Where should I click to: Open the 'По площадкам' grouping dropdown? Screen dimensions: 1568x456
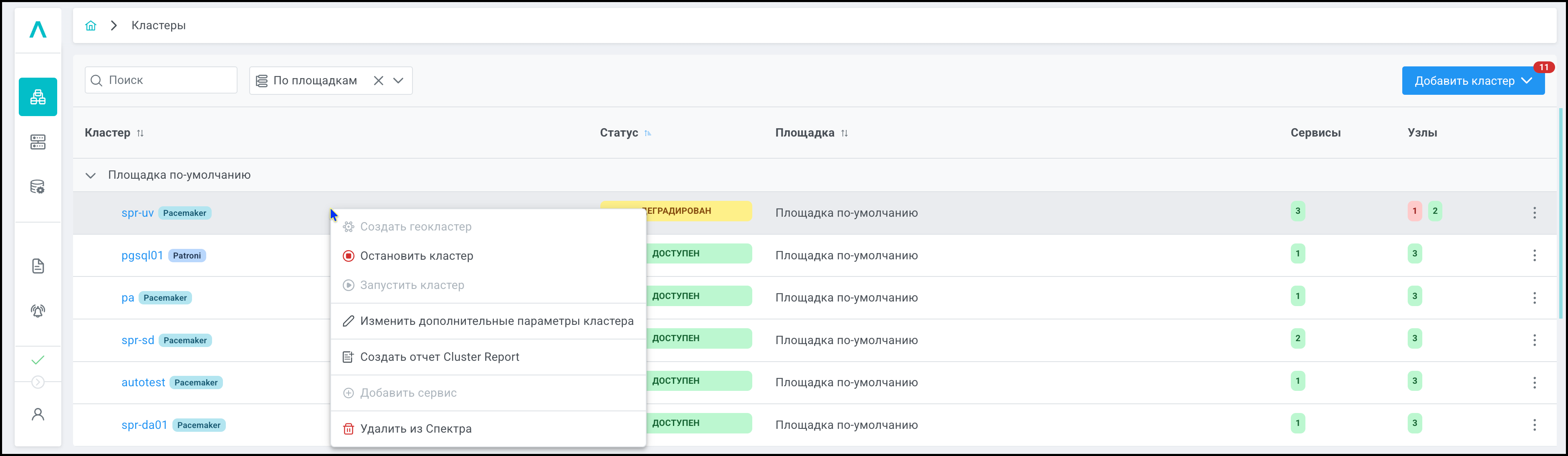(399, 80)
